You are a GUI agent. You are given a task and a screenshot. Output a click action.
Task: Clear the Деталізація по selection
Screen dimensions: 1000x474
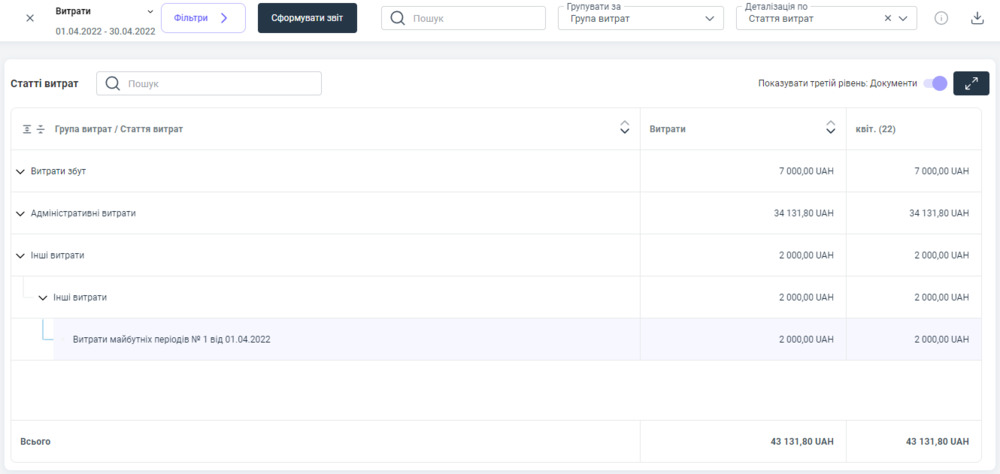pos(888,18)
